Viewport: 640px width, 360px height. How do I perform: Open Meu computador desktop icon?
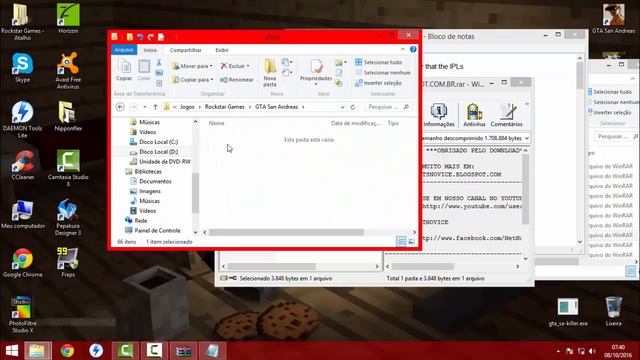tap(22, 214)
